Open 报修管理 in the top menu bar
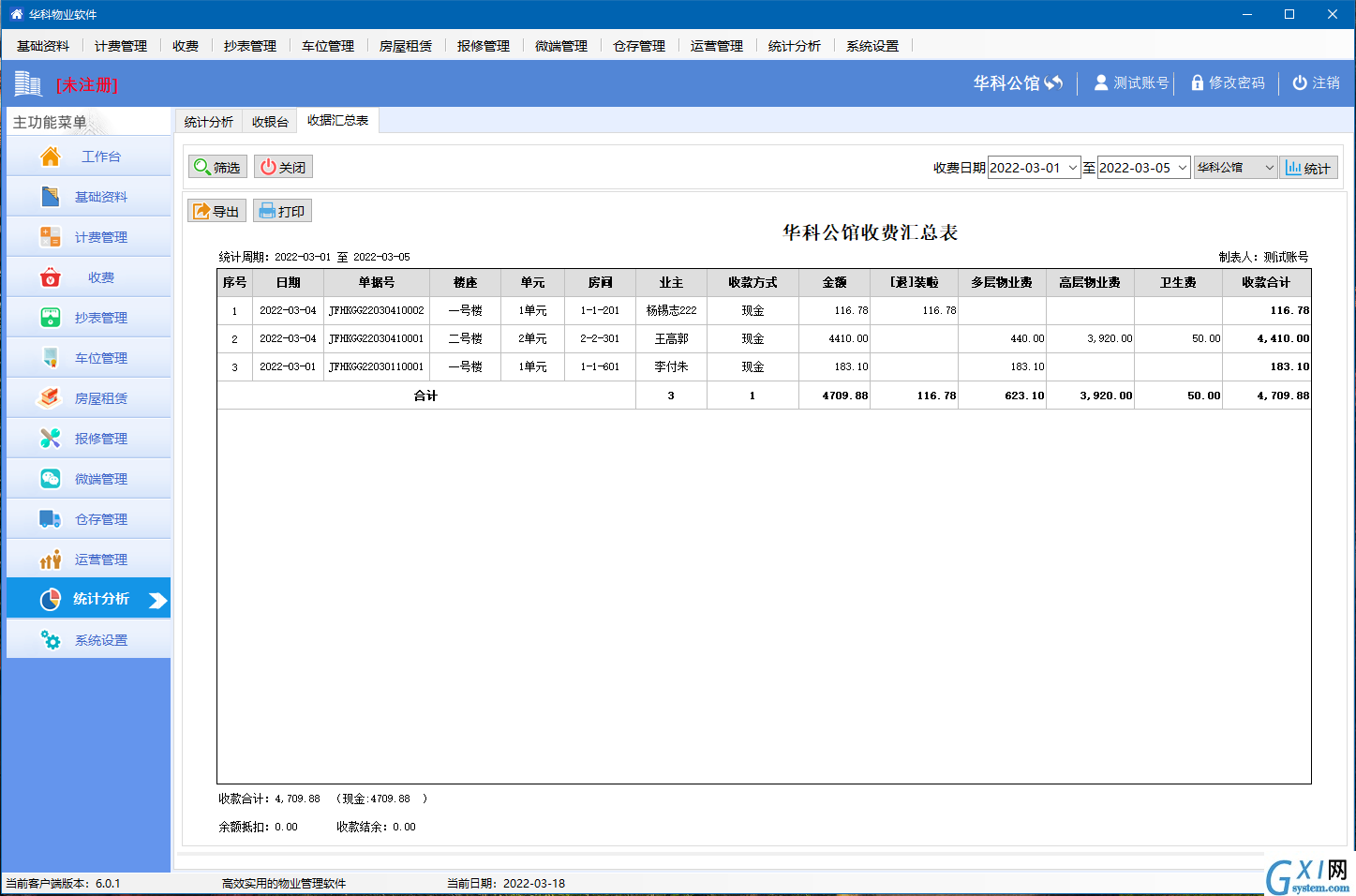The height and width of the screenshot is (896, 1356). (484, 46)
